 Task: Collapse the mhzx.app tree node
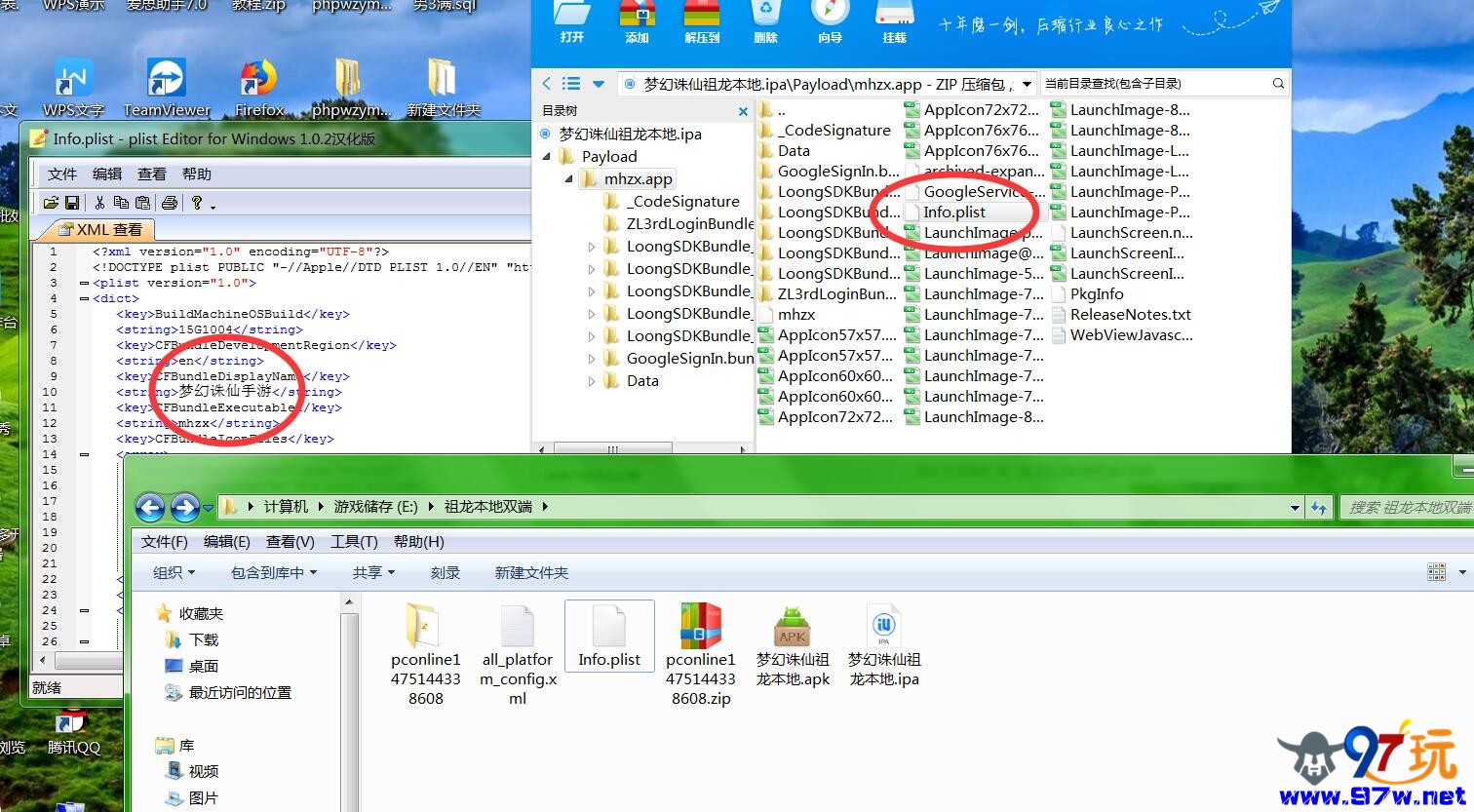tap(568, 178)
